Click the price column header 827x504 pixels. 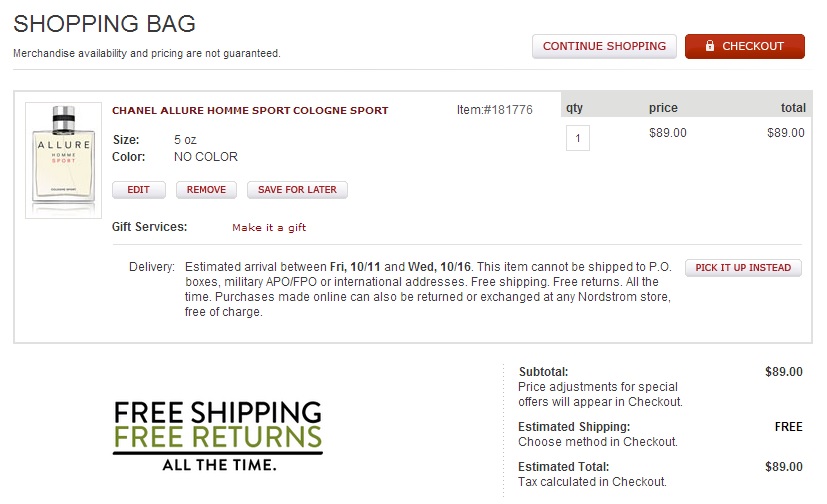pos(663,108)
